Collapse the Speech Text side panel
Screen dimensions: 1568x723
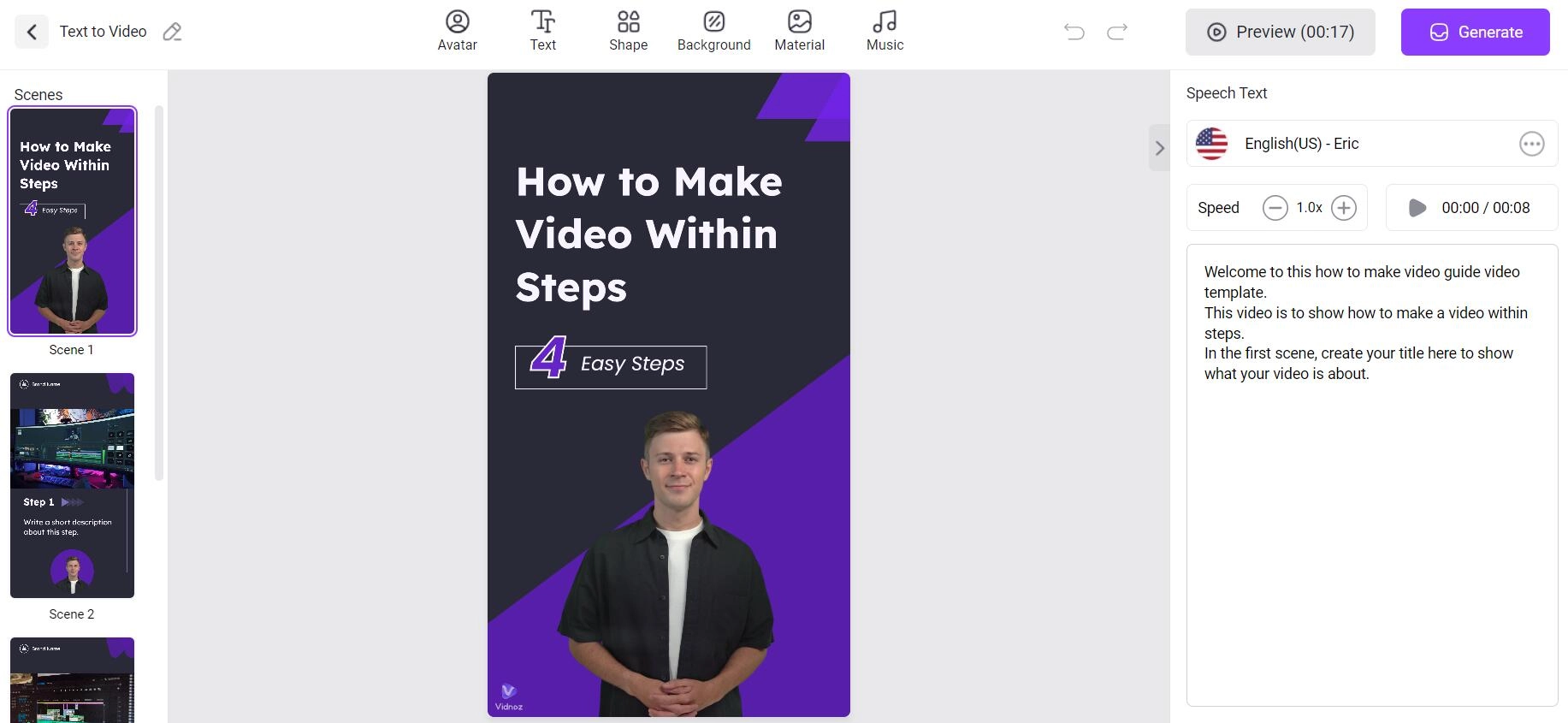point(1159,148)
